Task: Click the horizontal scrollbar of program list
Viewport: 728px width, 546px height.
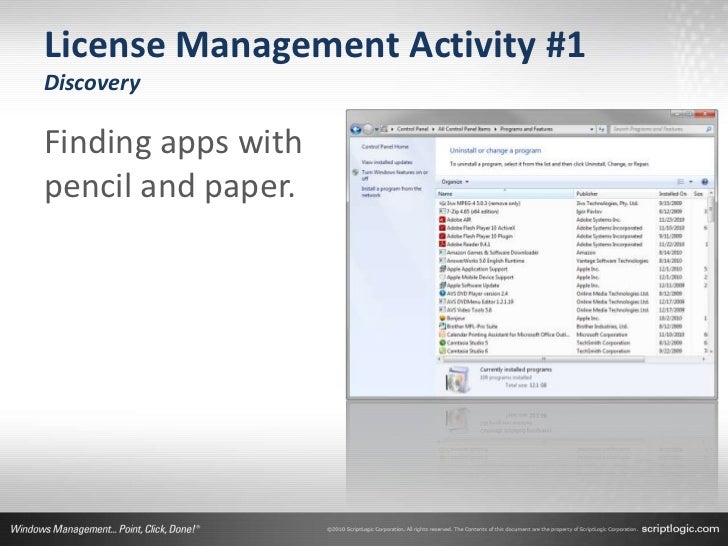Action: pos(544,359)
